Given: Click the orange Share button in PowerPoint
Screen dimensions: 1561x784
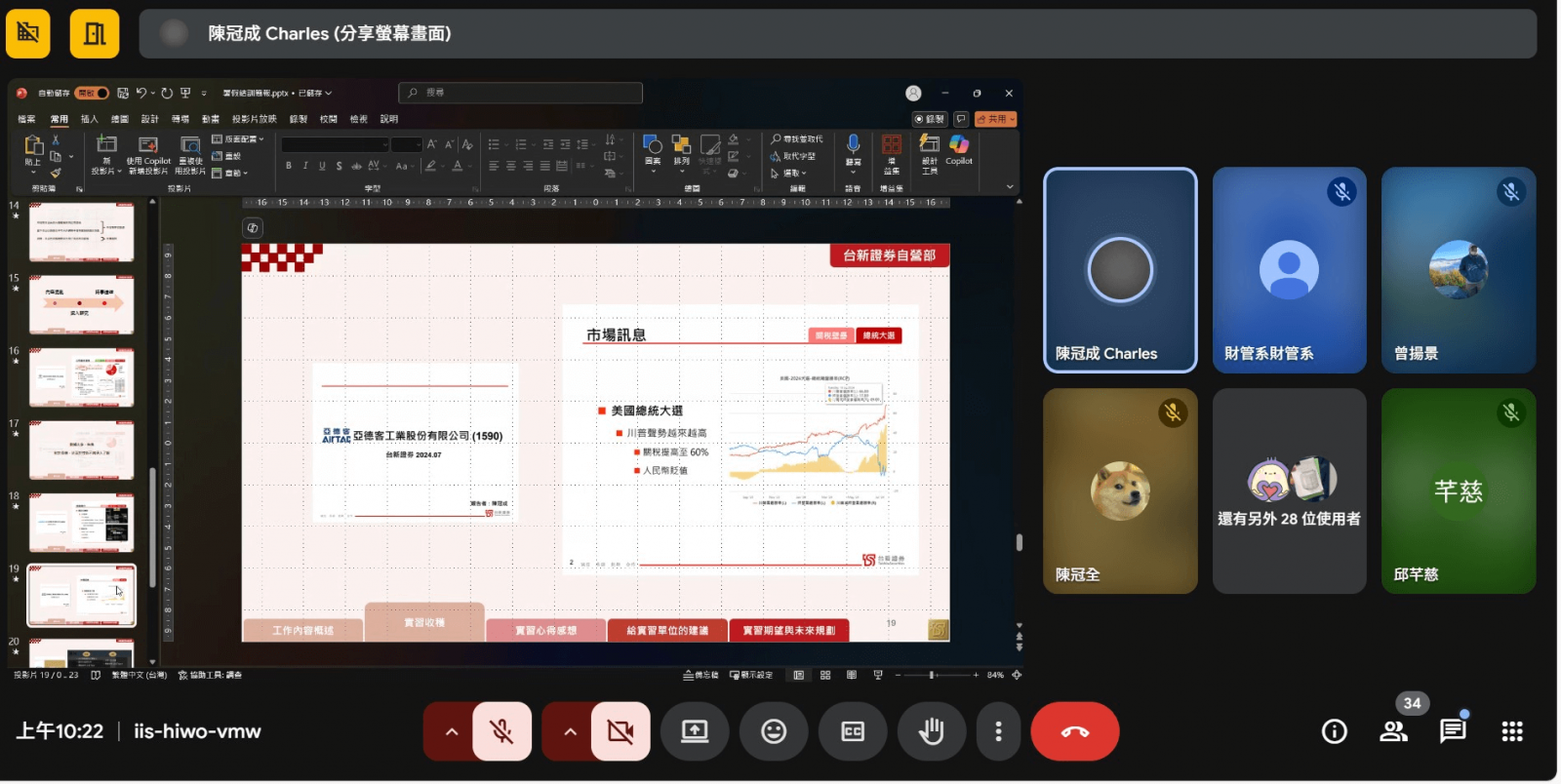Looking at the screenshot, I should pyautogui.click(x=996, y=119).
